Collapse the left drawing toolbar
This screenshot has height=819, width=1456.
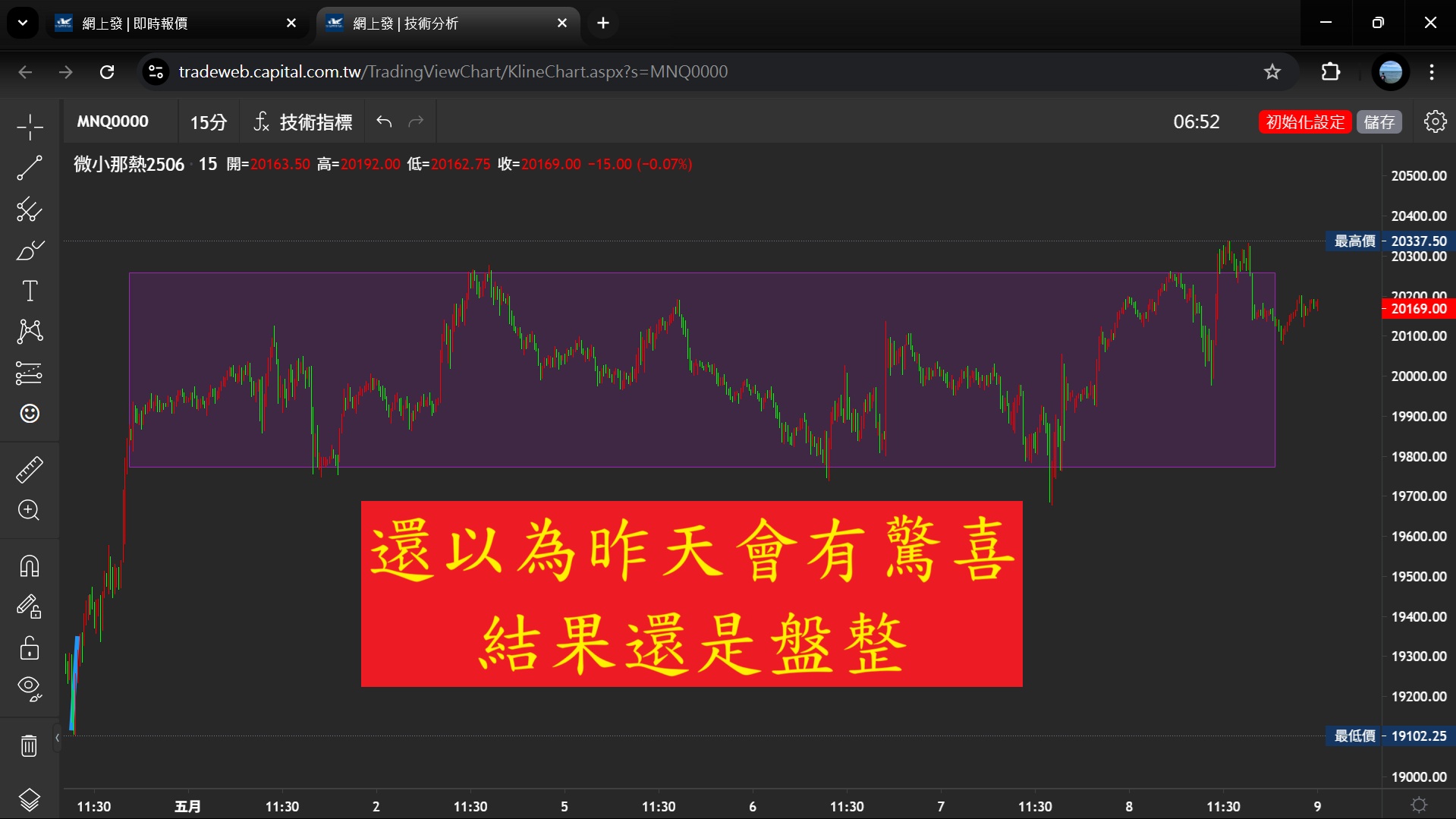(57, 737)
